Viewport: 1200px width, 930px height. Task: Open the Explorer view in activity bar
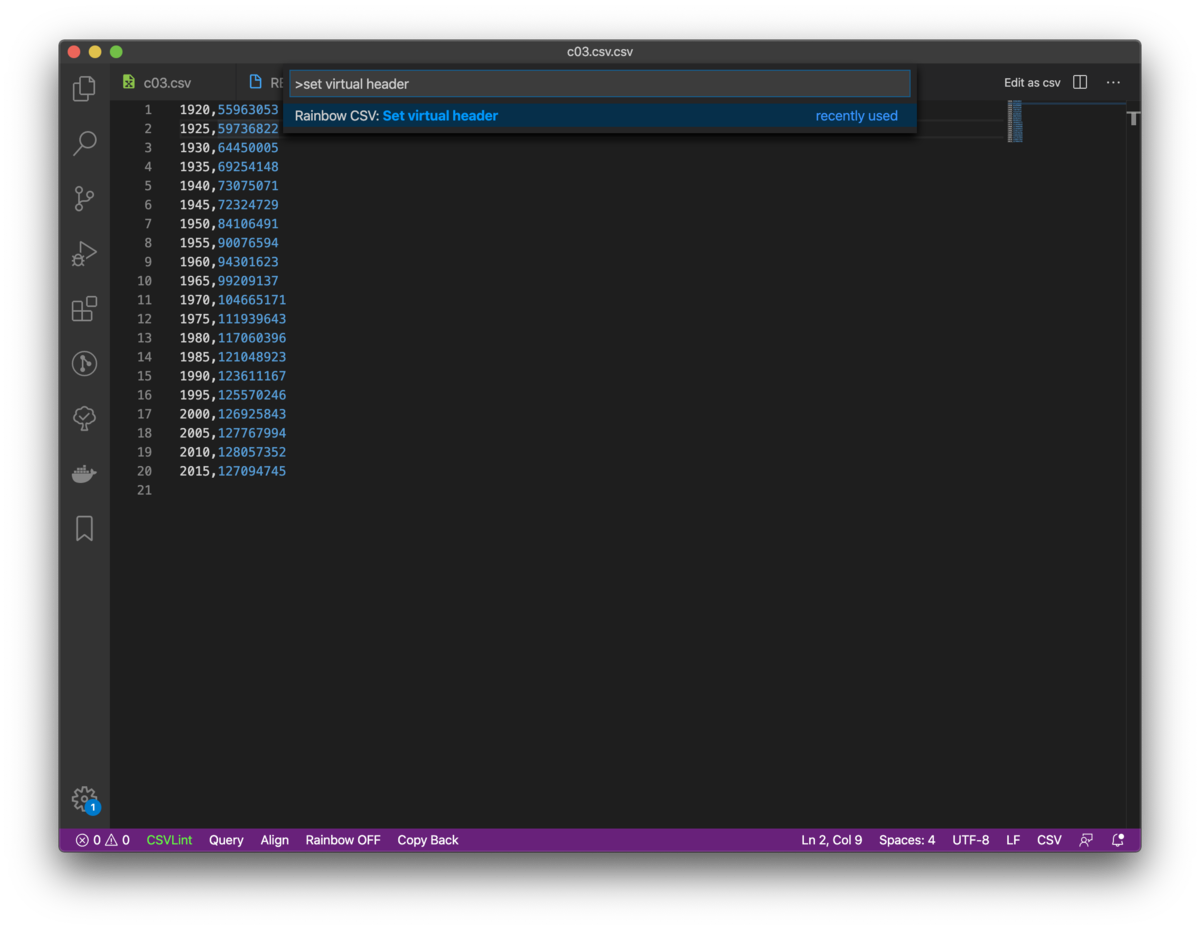tap(84, 89)
